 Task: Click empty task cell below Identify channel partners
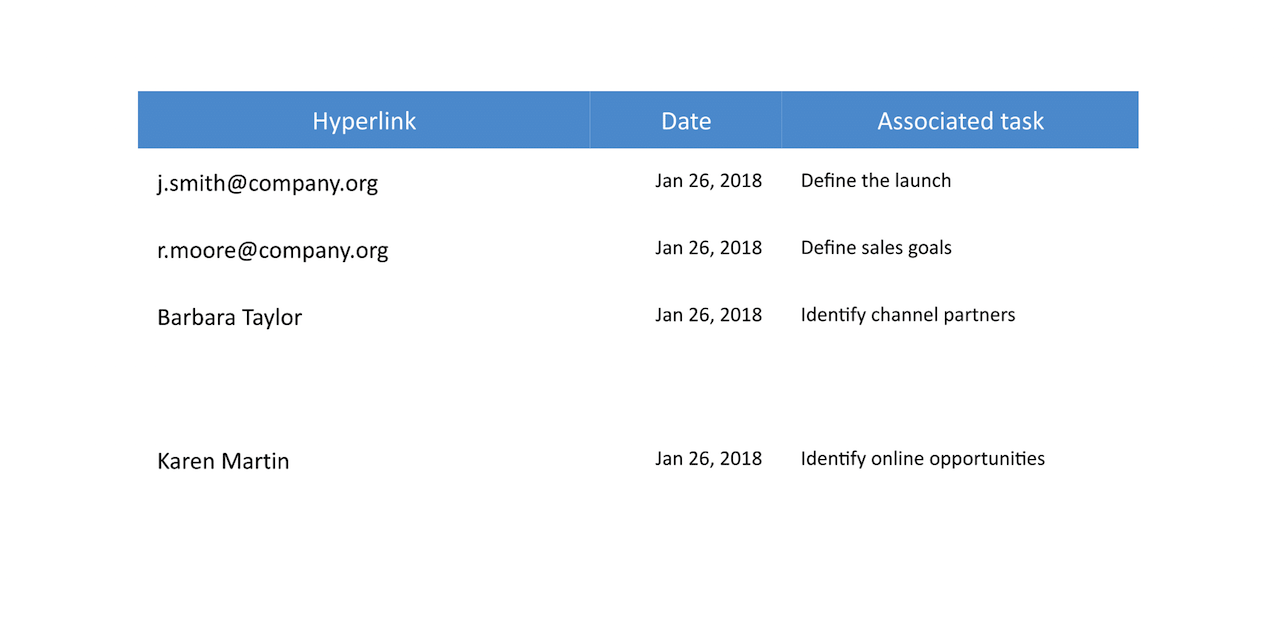[x=960, y=388]
